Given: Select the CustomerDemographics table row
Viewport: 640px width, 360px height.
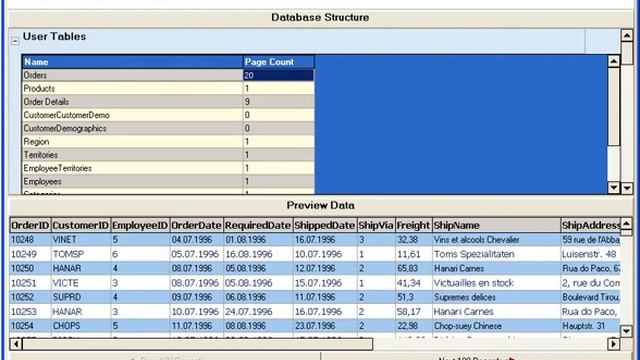Looking at the screenshot, I should point(168,128).
